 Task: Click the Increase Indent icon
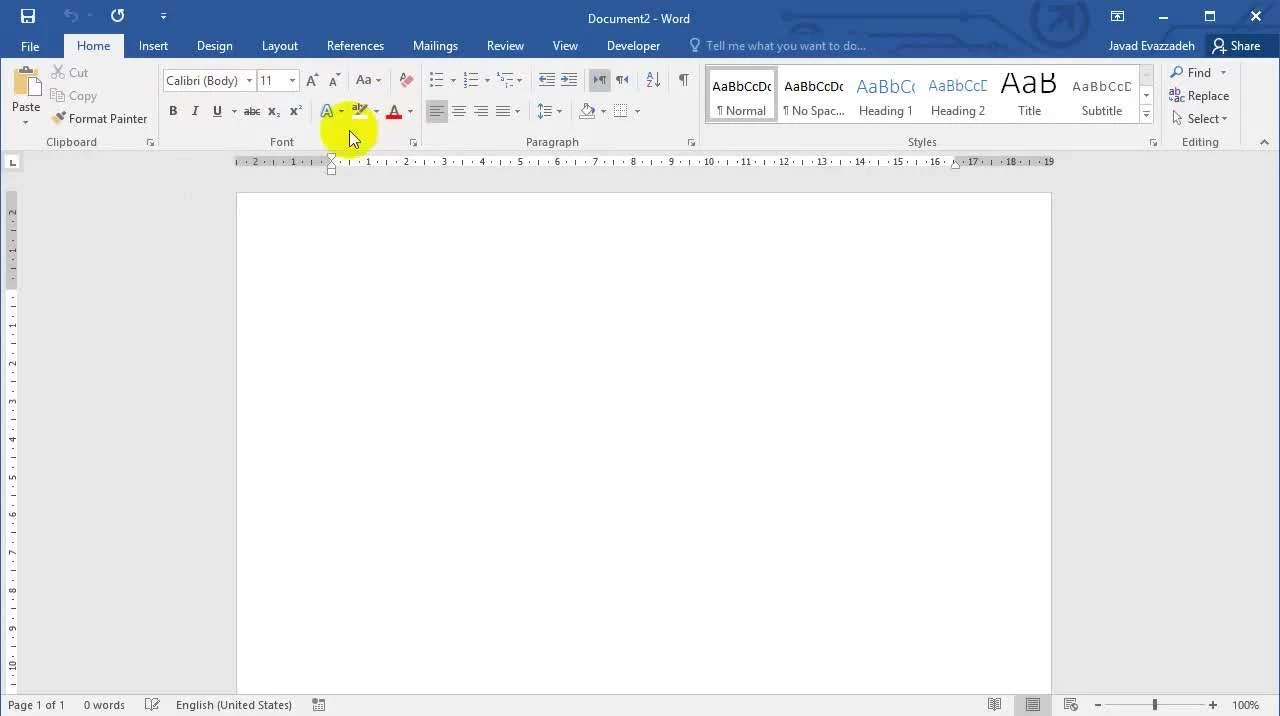[569, 80]
